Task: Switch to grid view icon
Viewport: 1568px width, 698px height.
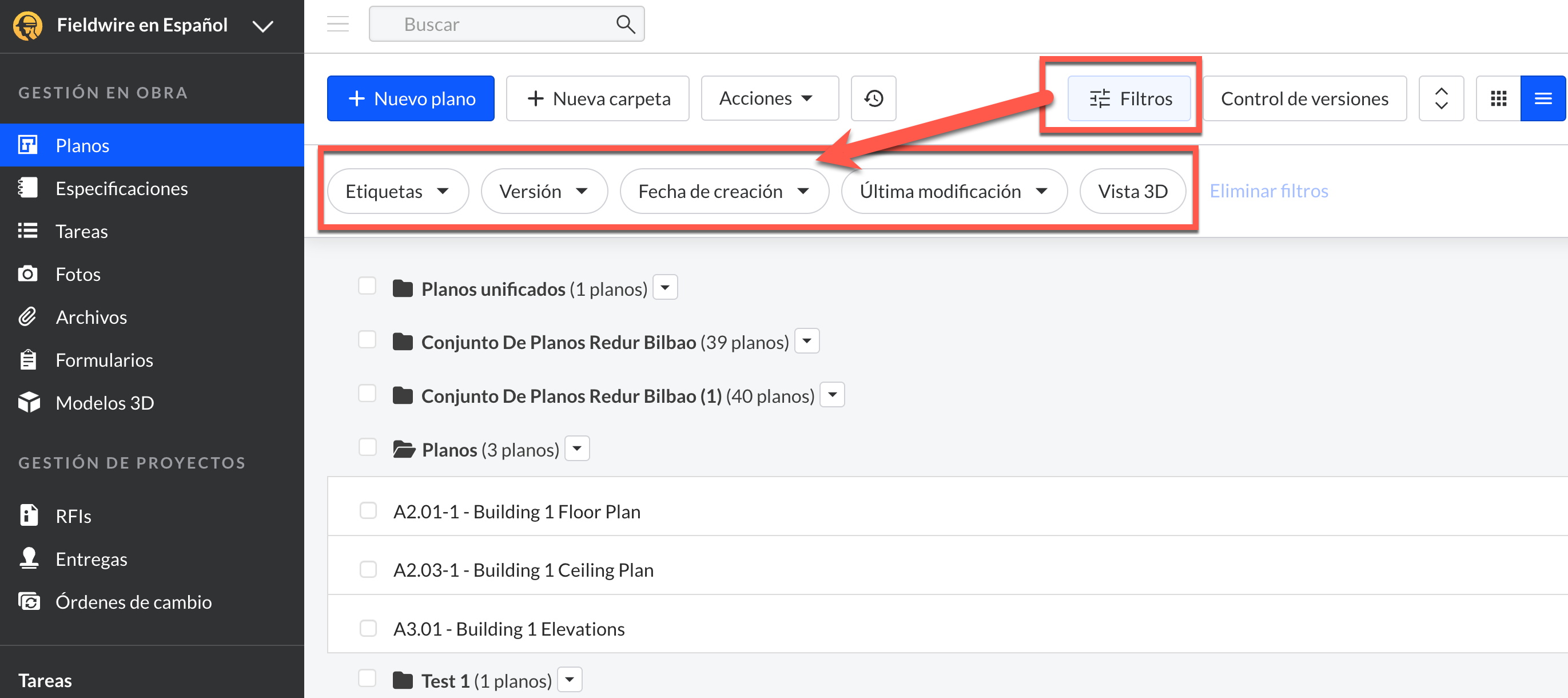Action: click(1498, 98)
